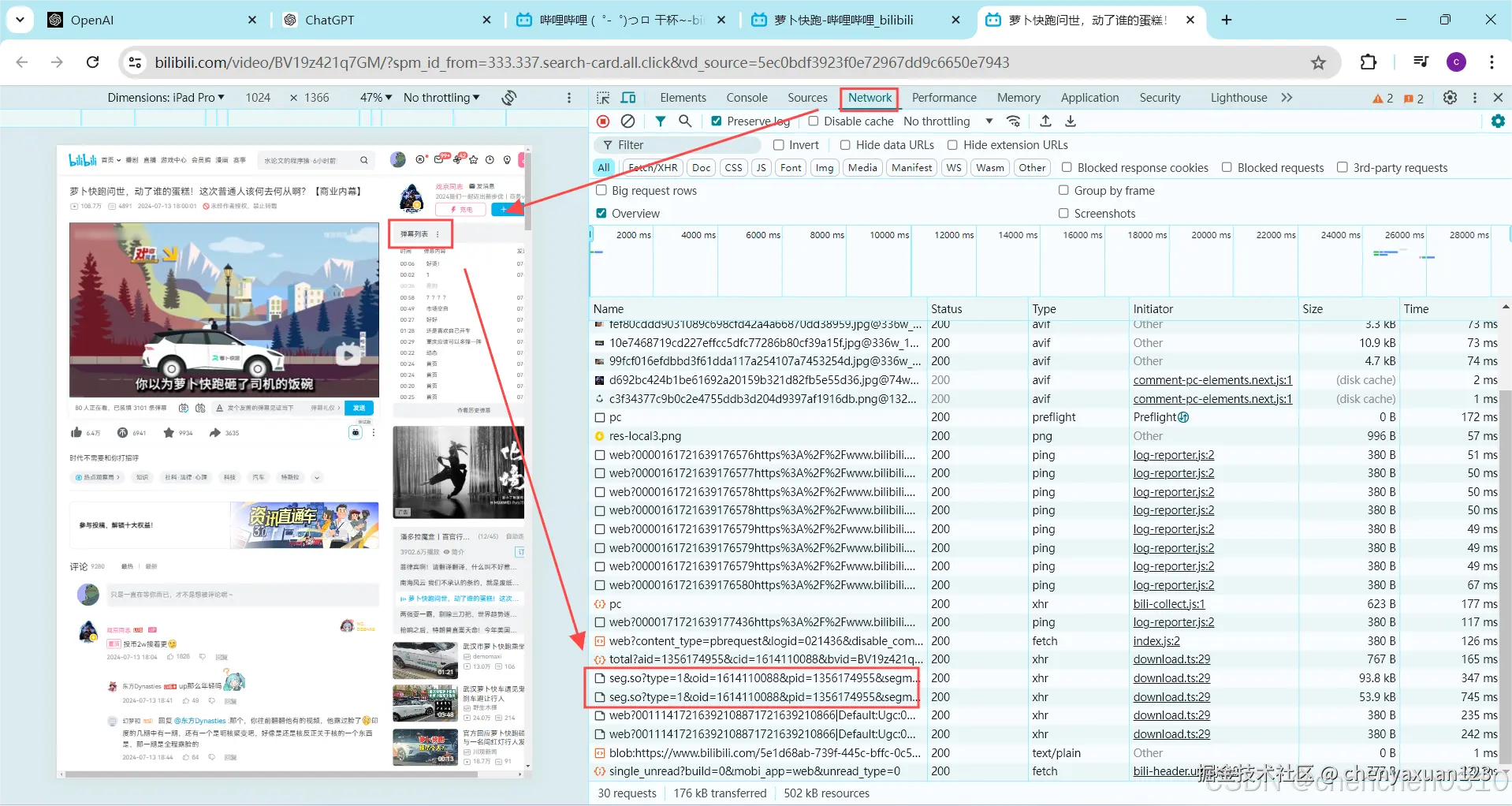Switch to the Elements tab

click(683, 98)
